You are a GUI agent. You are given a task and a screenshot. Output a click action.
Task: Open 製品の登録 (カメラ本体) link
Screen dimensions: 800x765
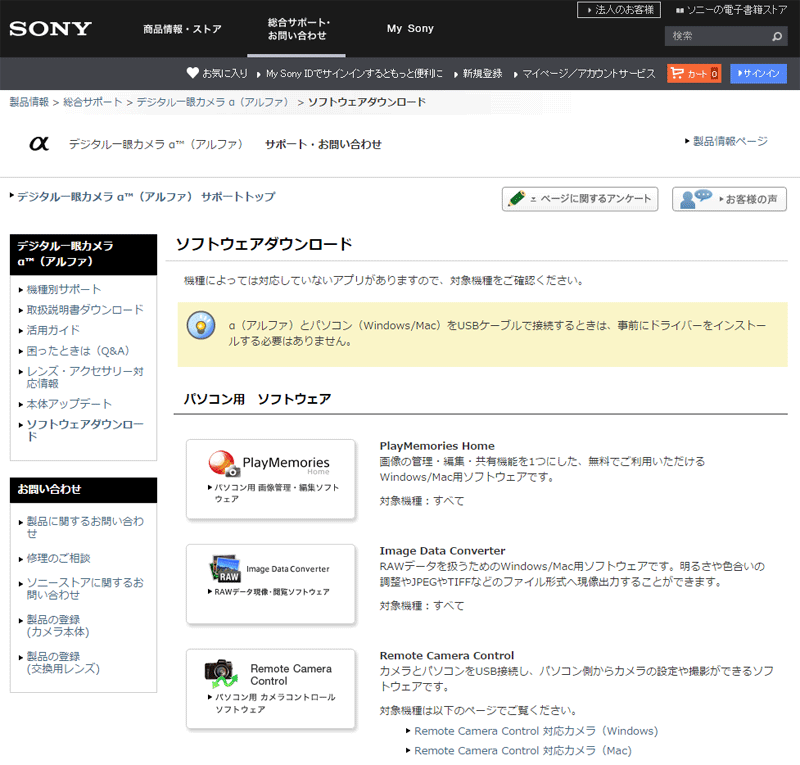[58, 625]
